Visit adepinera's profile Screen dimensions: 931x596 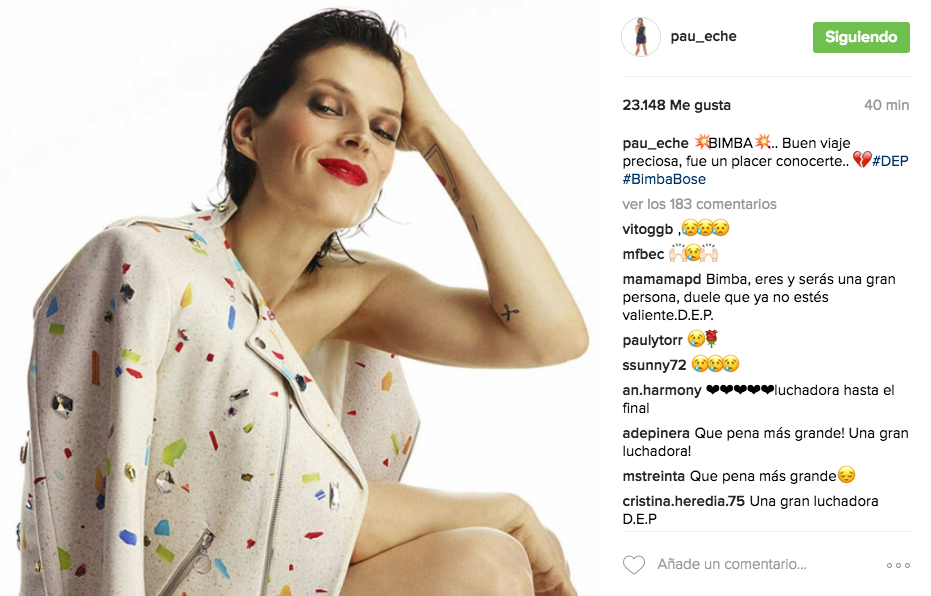pyautogui.click(x=656, y=433)
